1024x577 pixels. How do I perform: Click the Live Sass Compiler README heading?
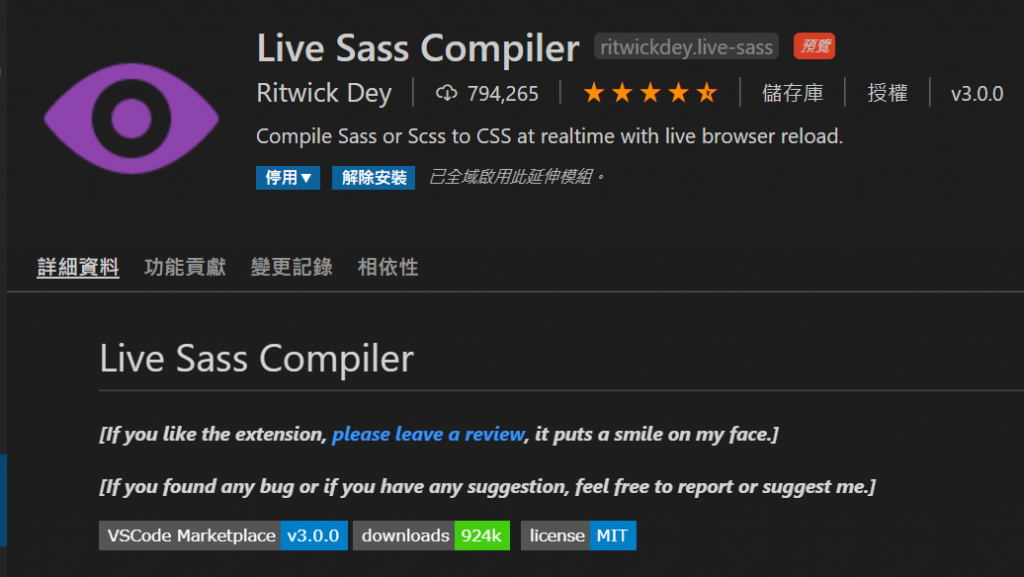tap(257, 358)
